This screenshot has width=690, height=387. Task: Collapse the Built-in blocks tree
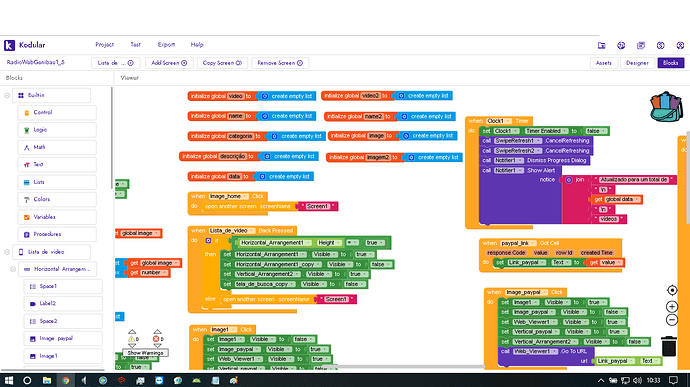pos(7,95)
